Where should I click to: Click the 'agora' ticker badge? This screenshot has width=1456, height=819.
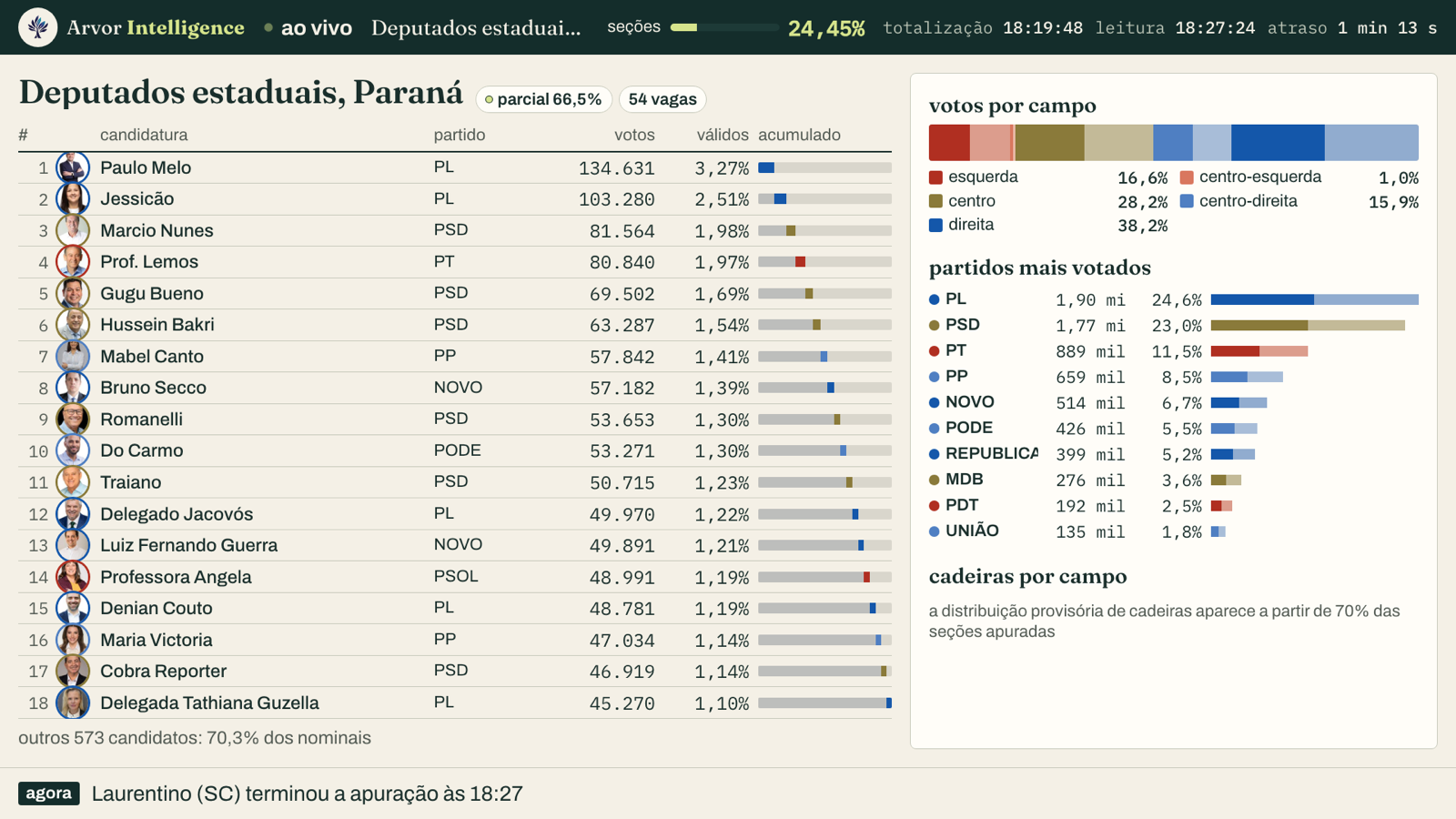click(49, 794)
